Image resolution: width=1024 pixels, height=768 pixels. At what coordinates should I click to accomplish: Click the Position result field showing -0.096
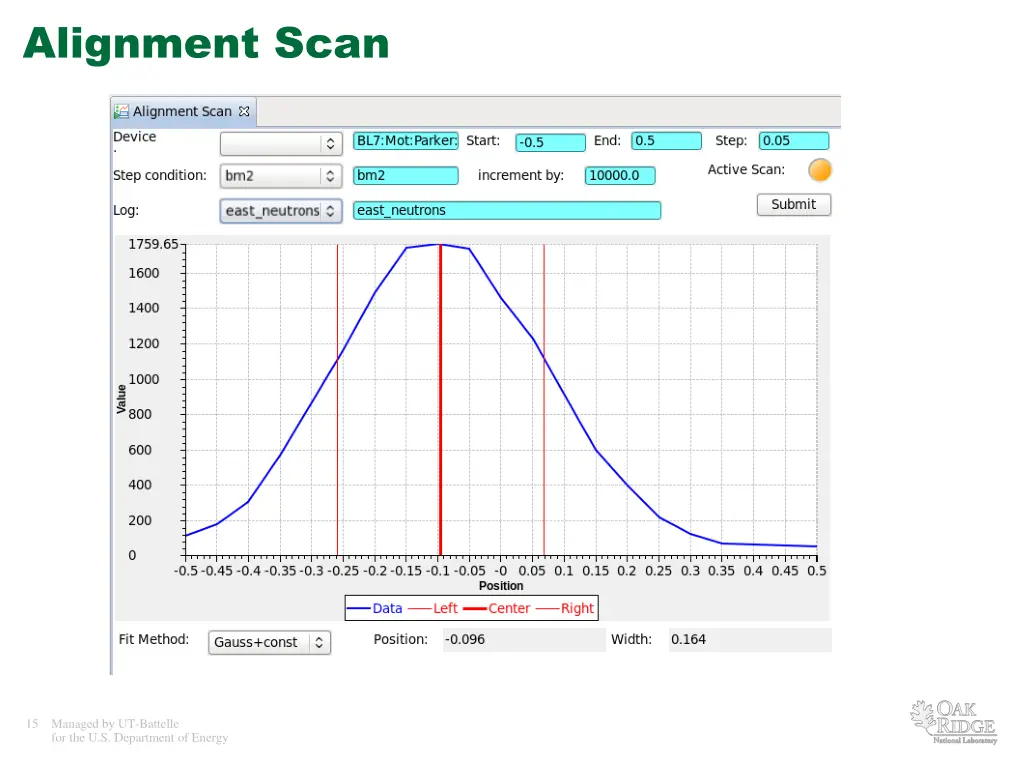[523, 640]
